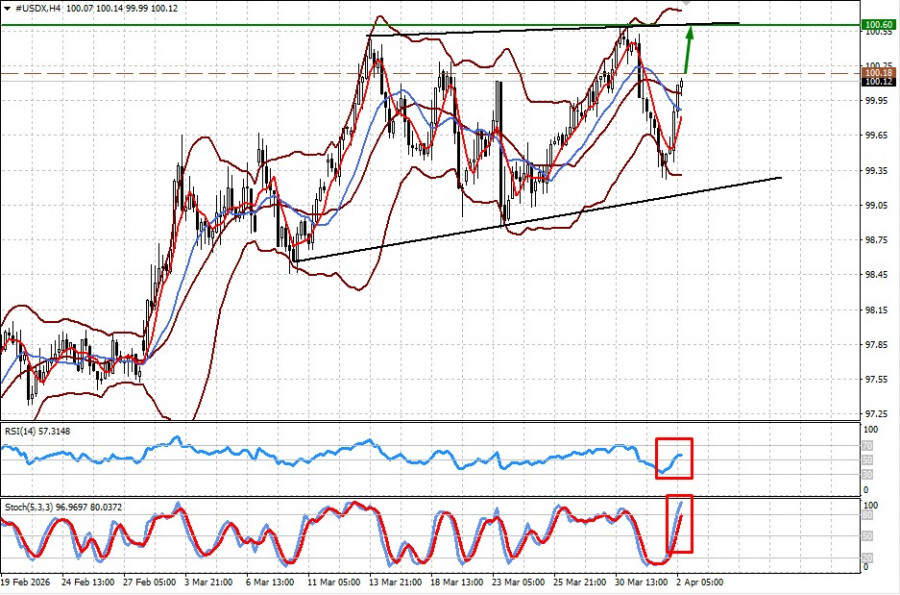Click the 99.95 price axis label
This screenshot has width=900, height=595.
[877, 101]
